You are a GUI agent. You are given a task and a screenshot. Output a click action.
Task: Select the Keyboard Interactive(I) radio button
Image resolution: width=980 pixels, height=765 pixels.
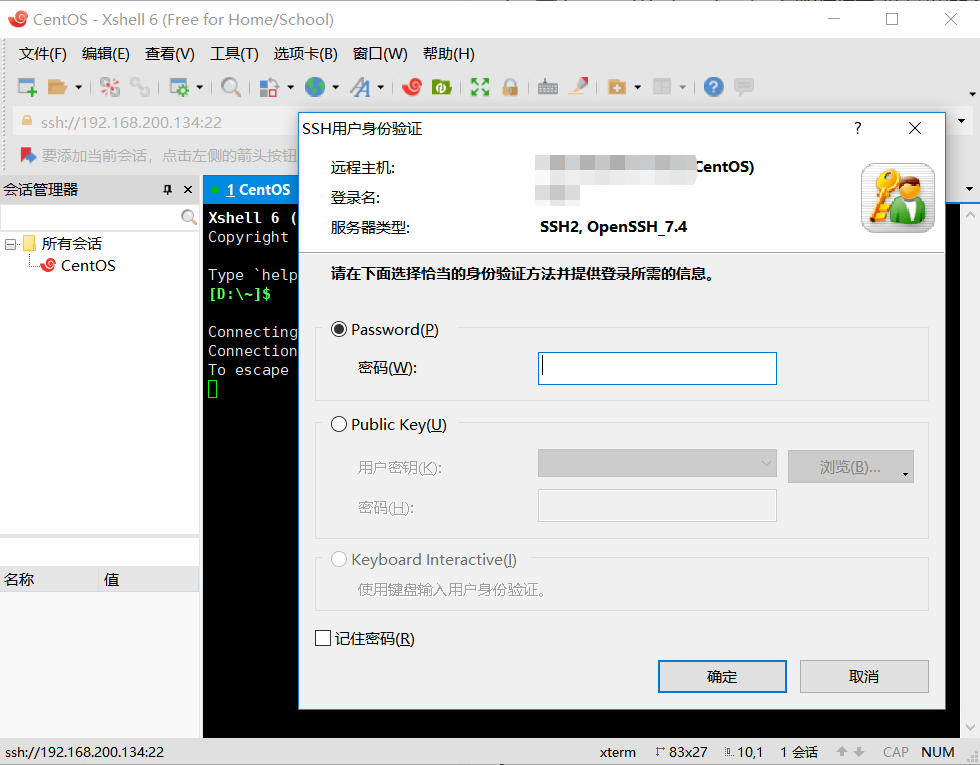[x=339, y=559]
